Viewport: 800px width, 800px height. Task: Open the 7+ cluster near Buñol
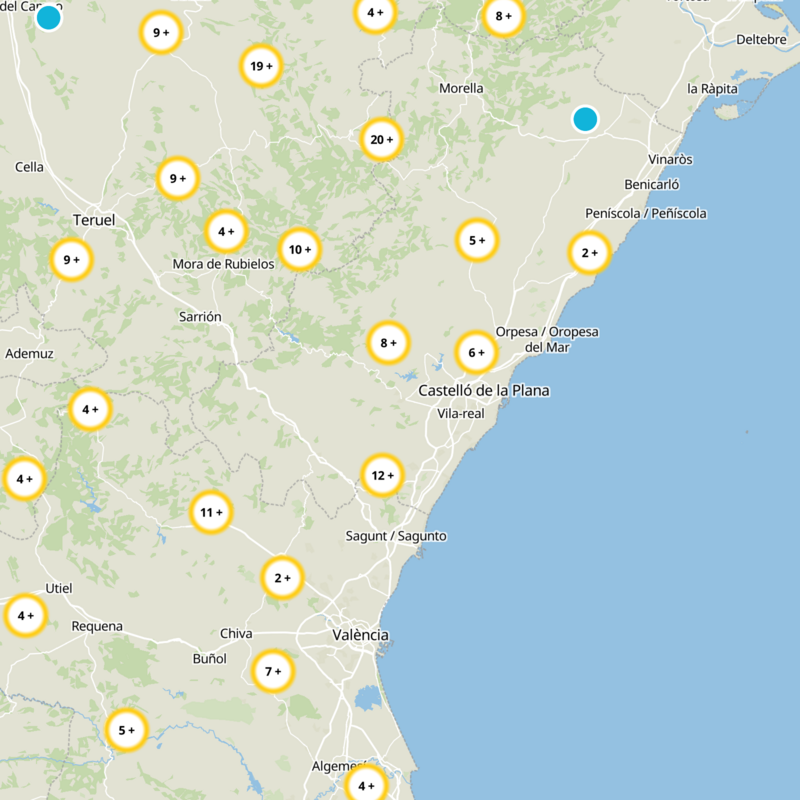[x=273, y=671]
